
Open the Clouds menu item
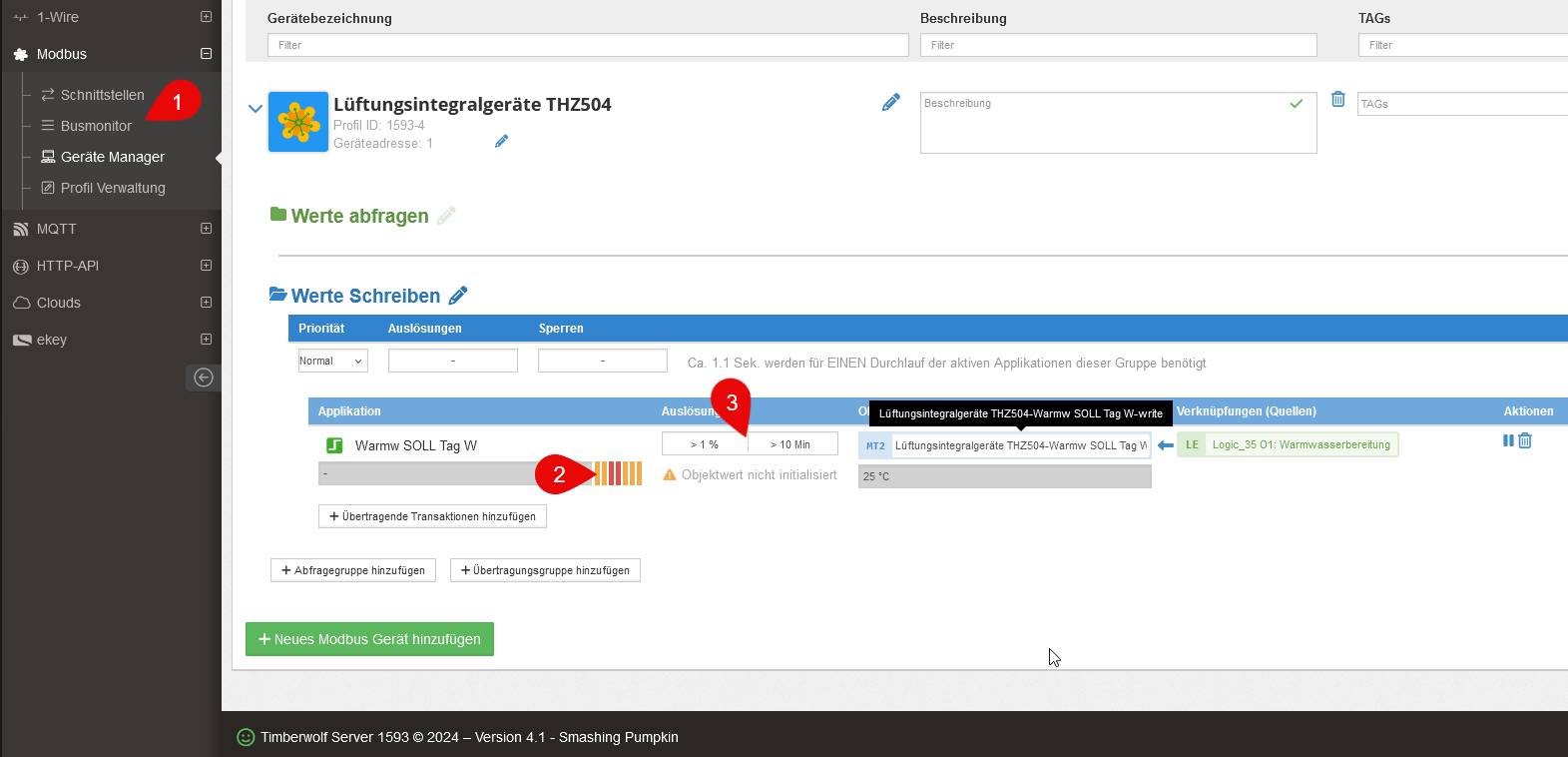[59, 303]
